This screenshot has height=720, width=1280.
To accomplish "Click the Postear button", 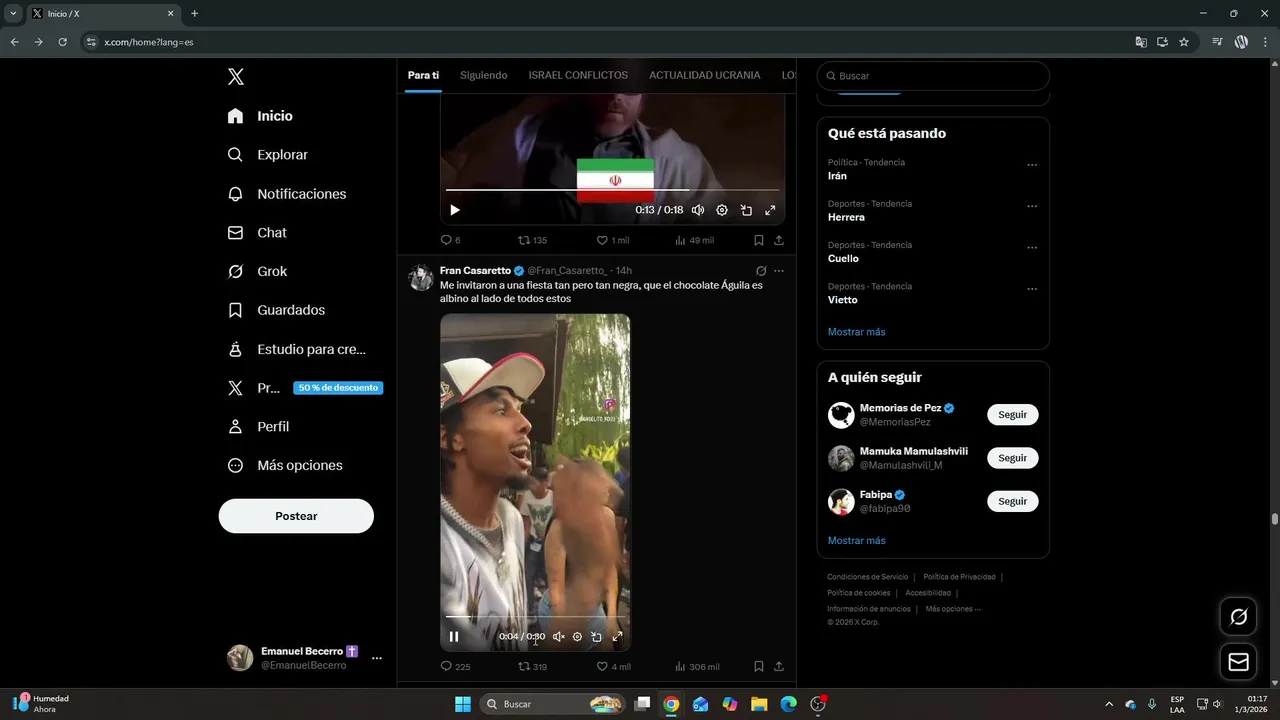I will pos(296,516).
